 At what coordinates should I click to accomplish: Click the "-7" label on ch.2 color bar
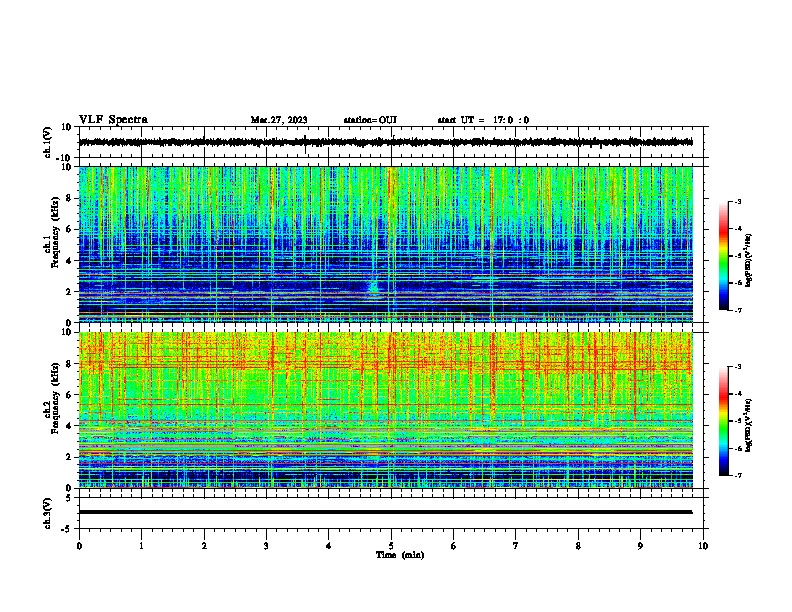(x=737, y=475)
